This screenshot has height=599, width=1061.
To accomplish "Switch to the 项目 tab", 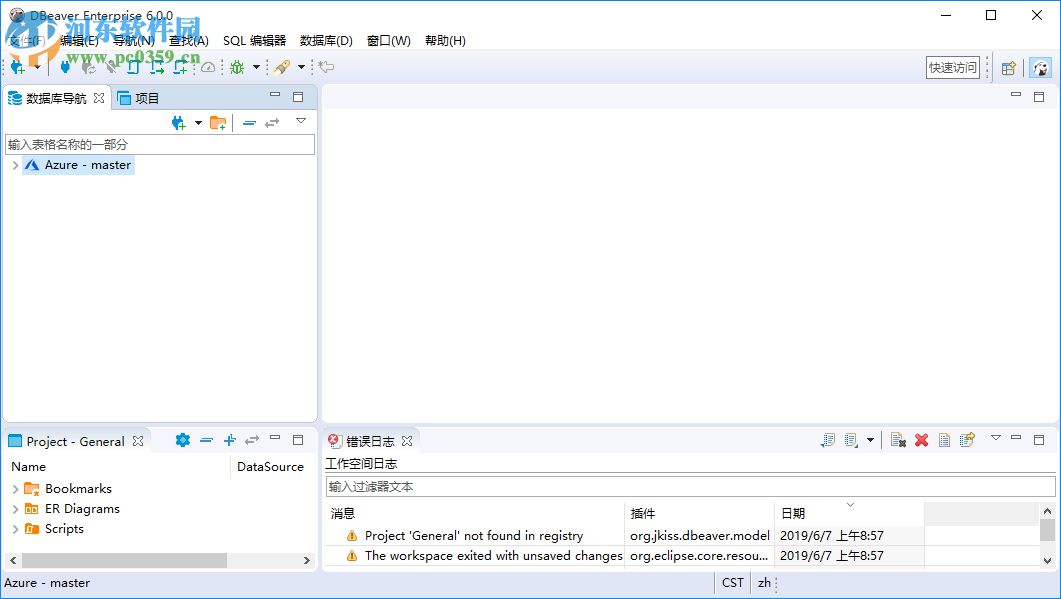I will 142,97.
